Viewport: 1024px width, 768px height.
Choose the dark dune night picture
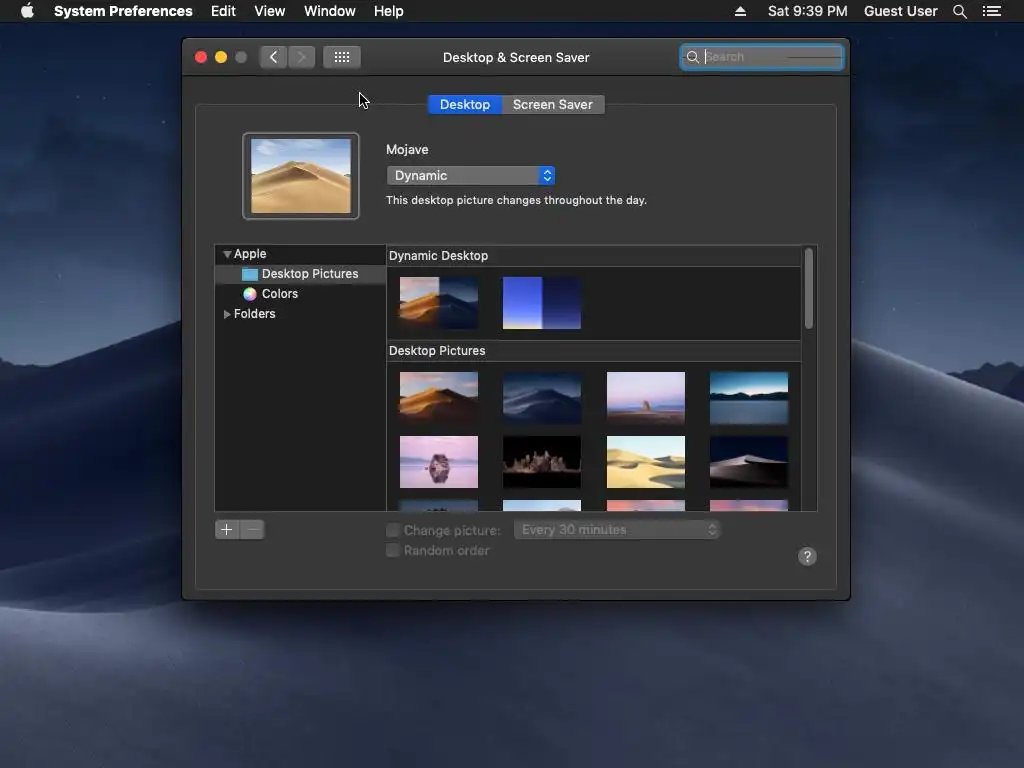[749, 462]
